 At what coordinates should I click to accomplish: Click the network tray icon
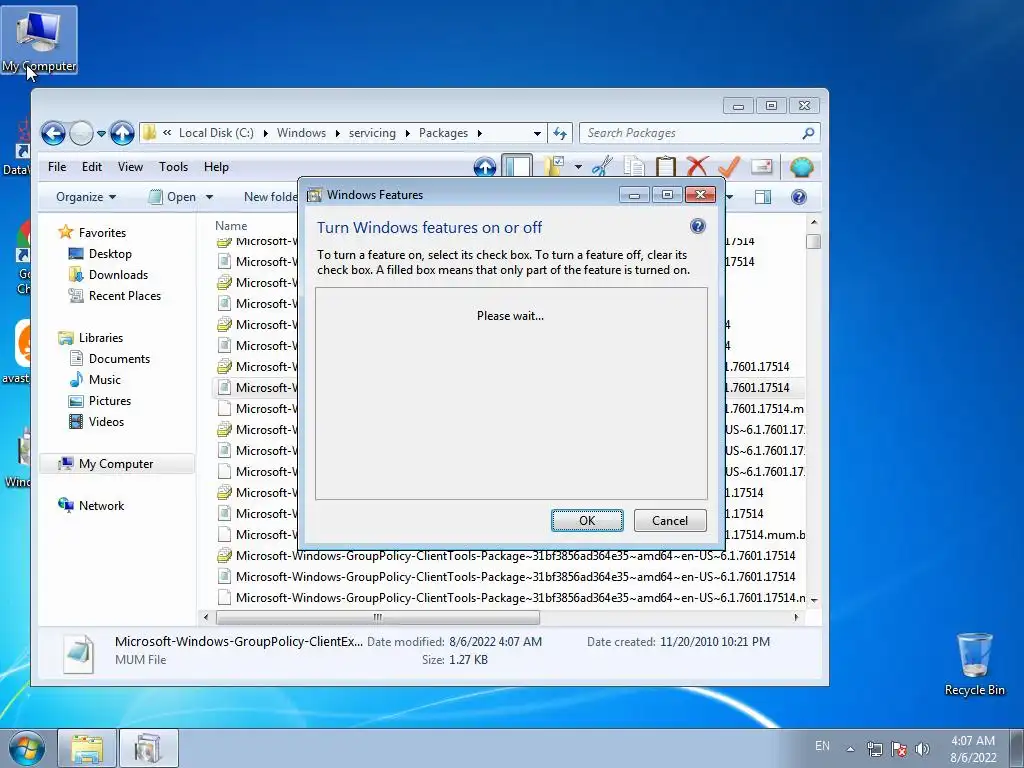[874, 749]
